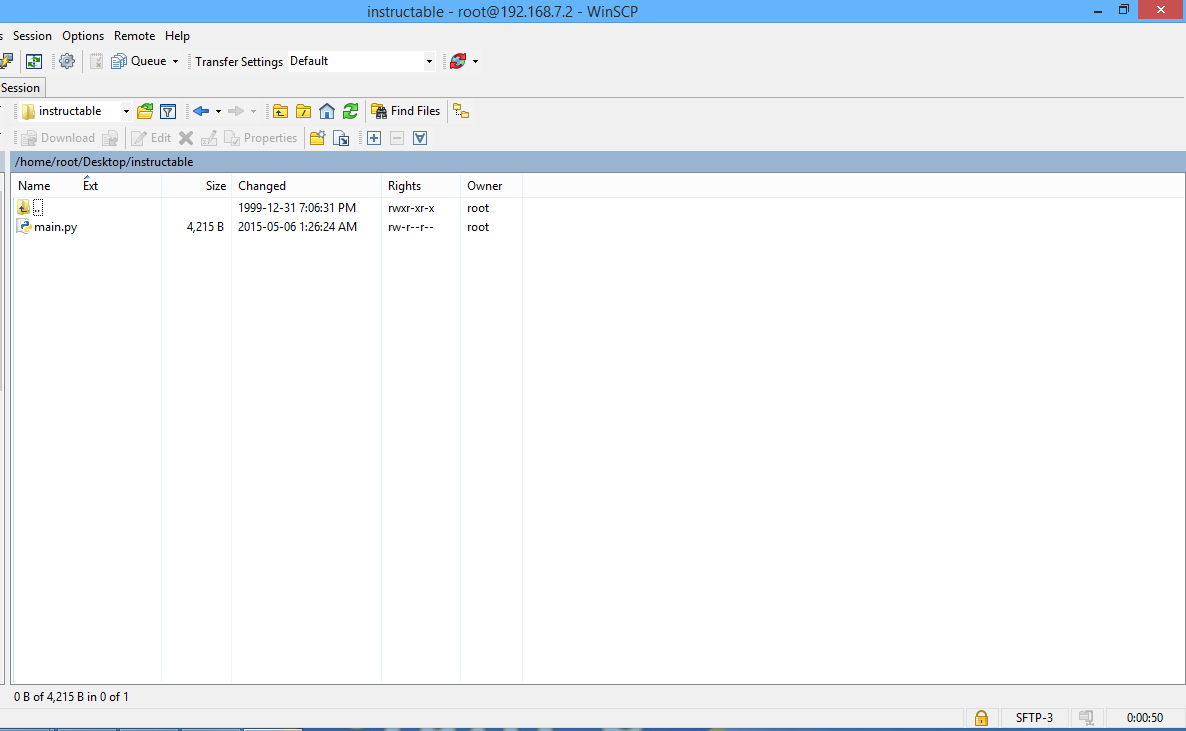This screenshot has width=1186, height=731.
Task: Click the select all checkmark icon
Action: point(420,138)
